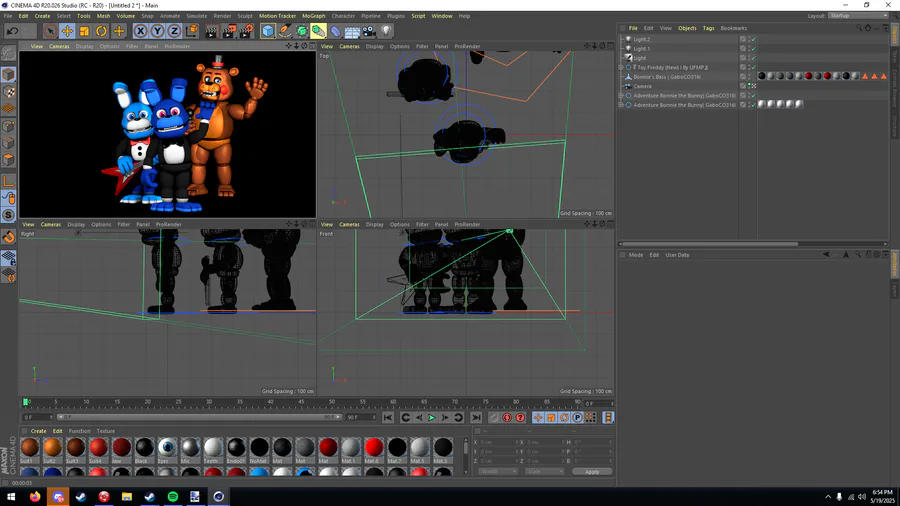
Task: Click the Camera object icon in toolbar
Action: click(369, 31)
